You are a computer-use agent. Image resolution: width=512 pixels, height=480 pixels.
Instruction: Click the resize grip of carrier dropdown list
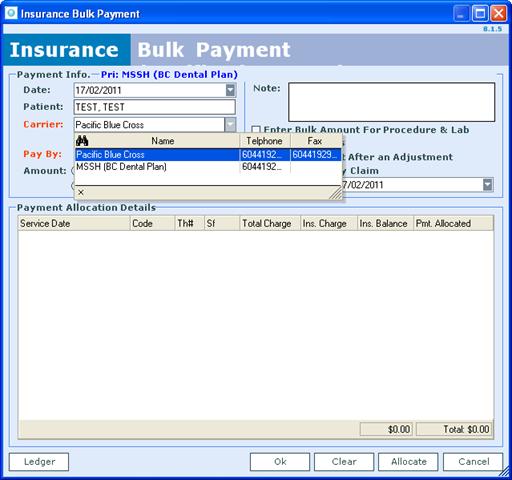[x=335, y=193]
